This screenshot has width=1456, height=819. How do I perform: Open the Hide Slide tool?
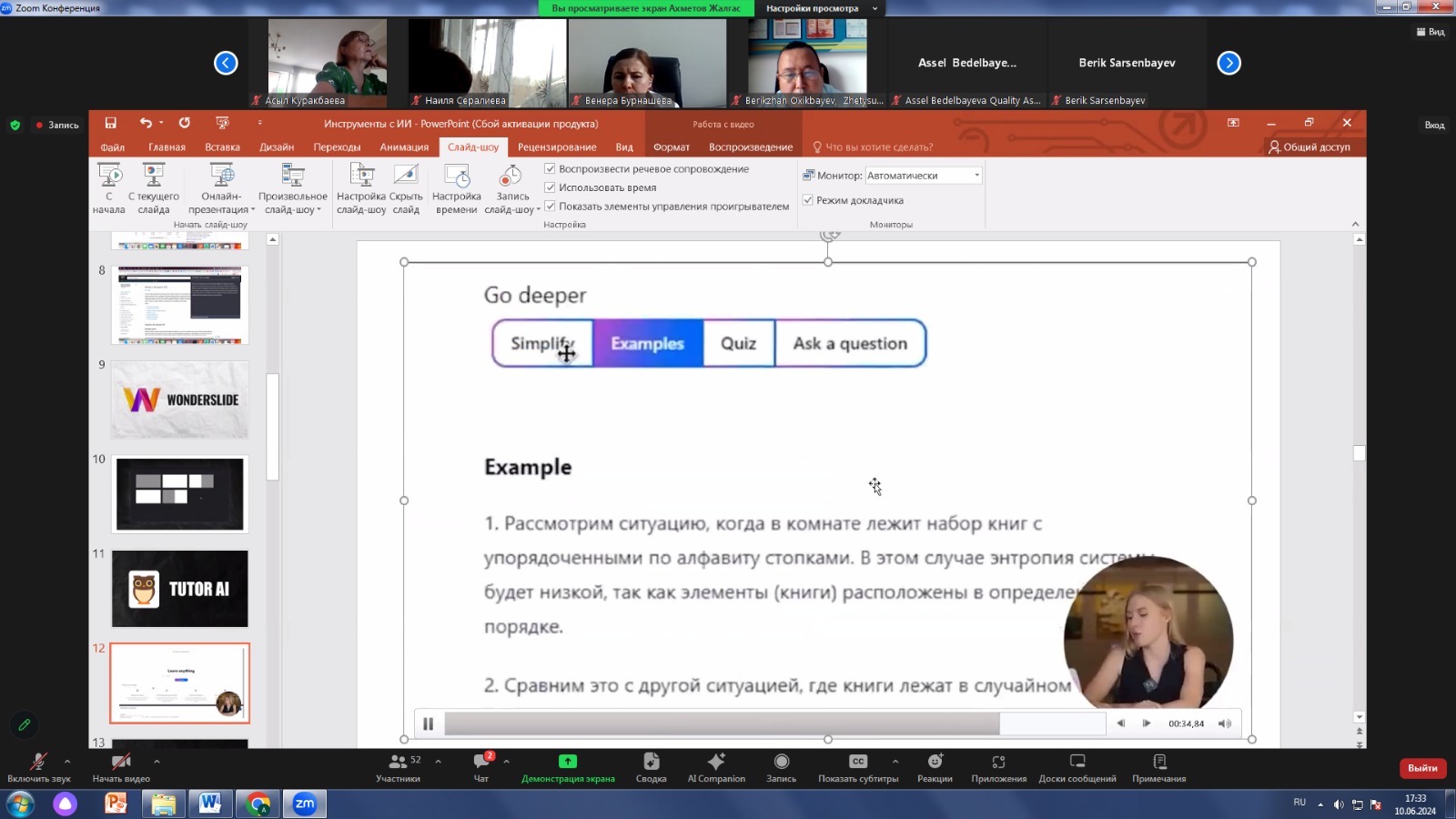[x=406, y=176]
